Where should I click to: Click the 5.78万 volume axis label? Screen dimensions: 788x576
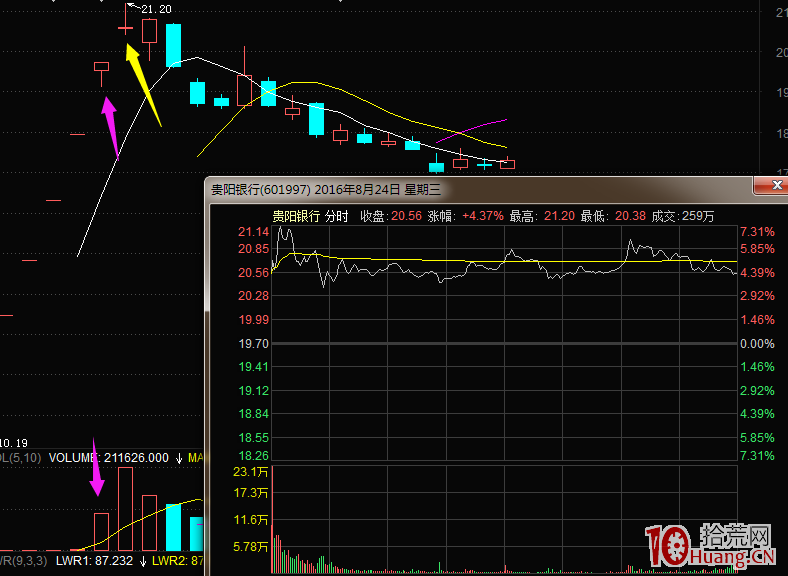[251, 547]
